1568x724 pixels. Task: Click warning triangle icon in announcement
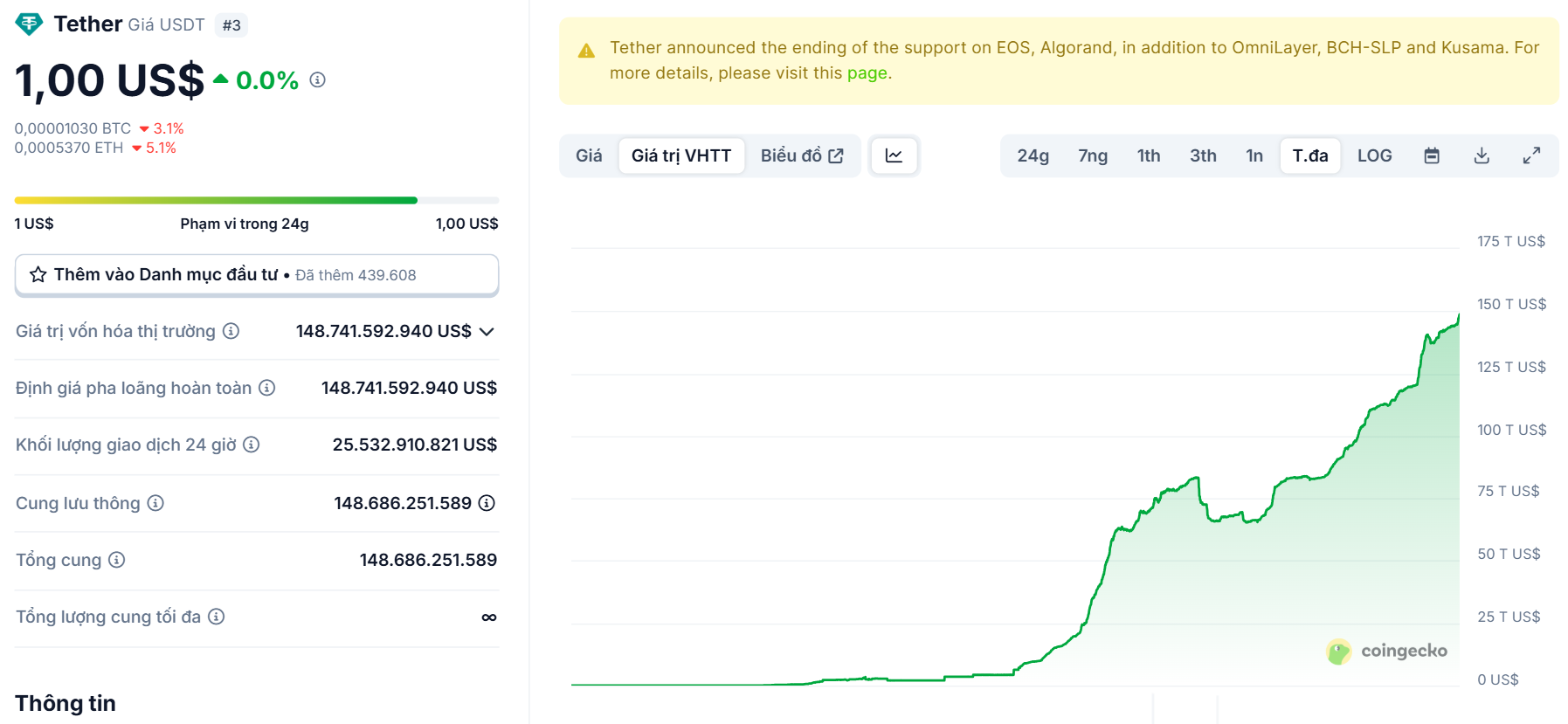click(x=586, y=51)
